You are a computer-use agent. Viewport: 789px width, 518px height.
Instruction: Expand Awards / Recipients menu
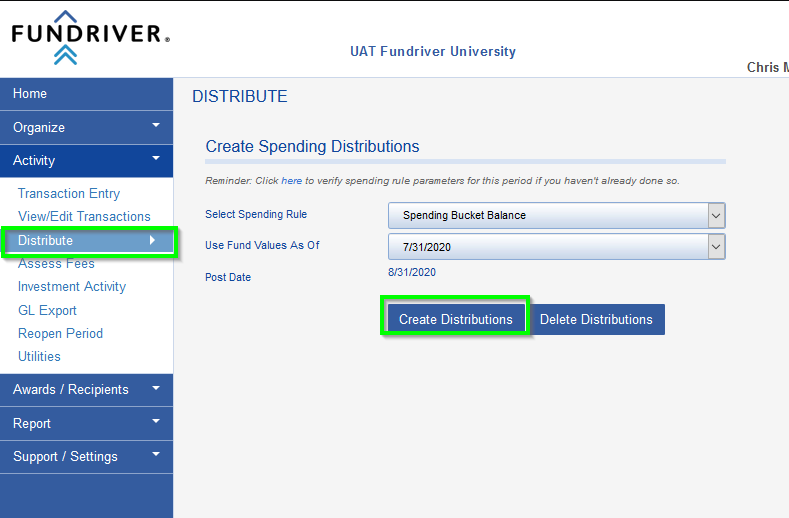(87, 390)
